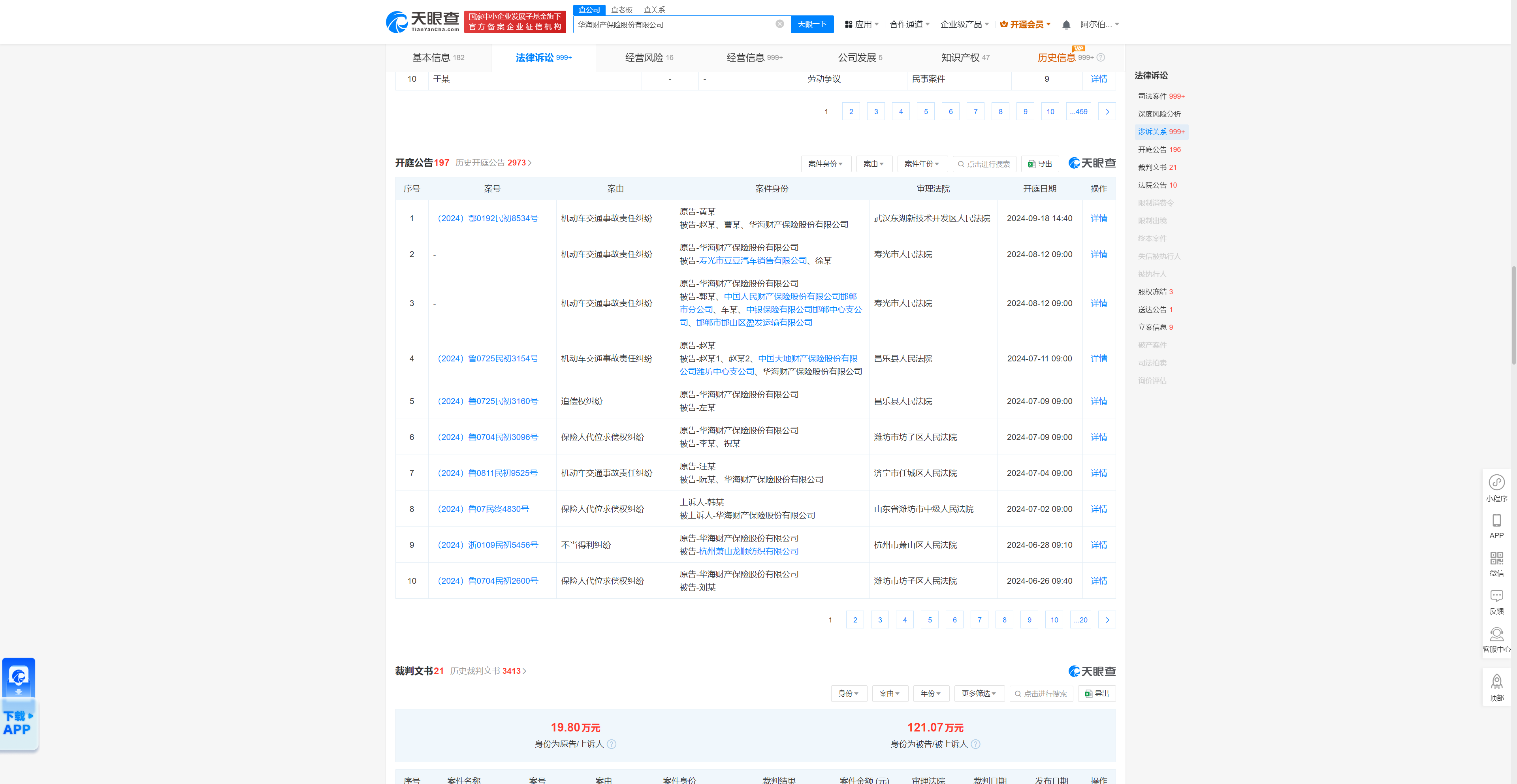Open 更多筛选 filter
Image resolution: width=1517 pixels, height=784 pixels.
click(x=979, y=694)
